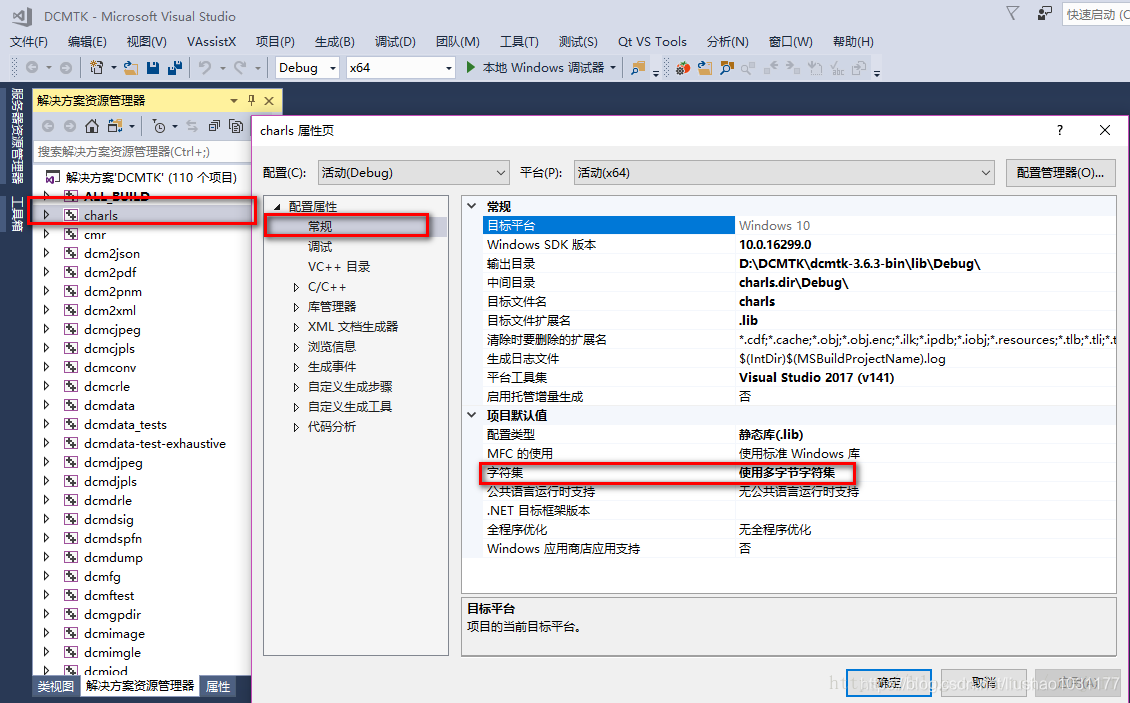The image size is (1130, 703).
Task: Click the Find in Files toolbar icon
Action: pos(638,68)
